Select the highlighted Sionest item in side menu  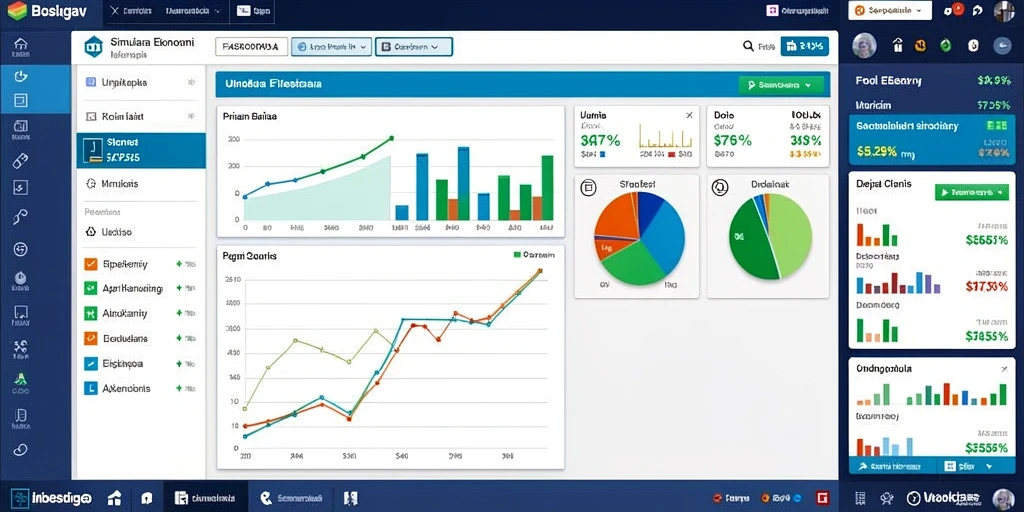click(x=141, y=150)
